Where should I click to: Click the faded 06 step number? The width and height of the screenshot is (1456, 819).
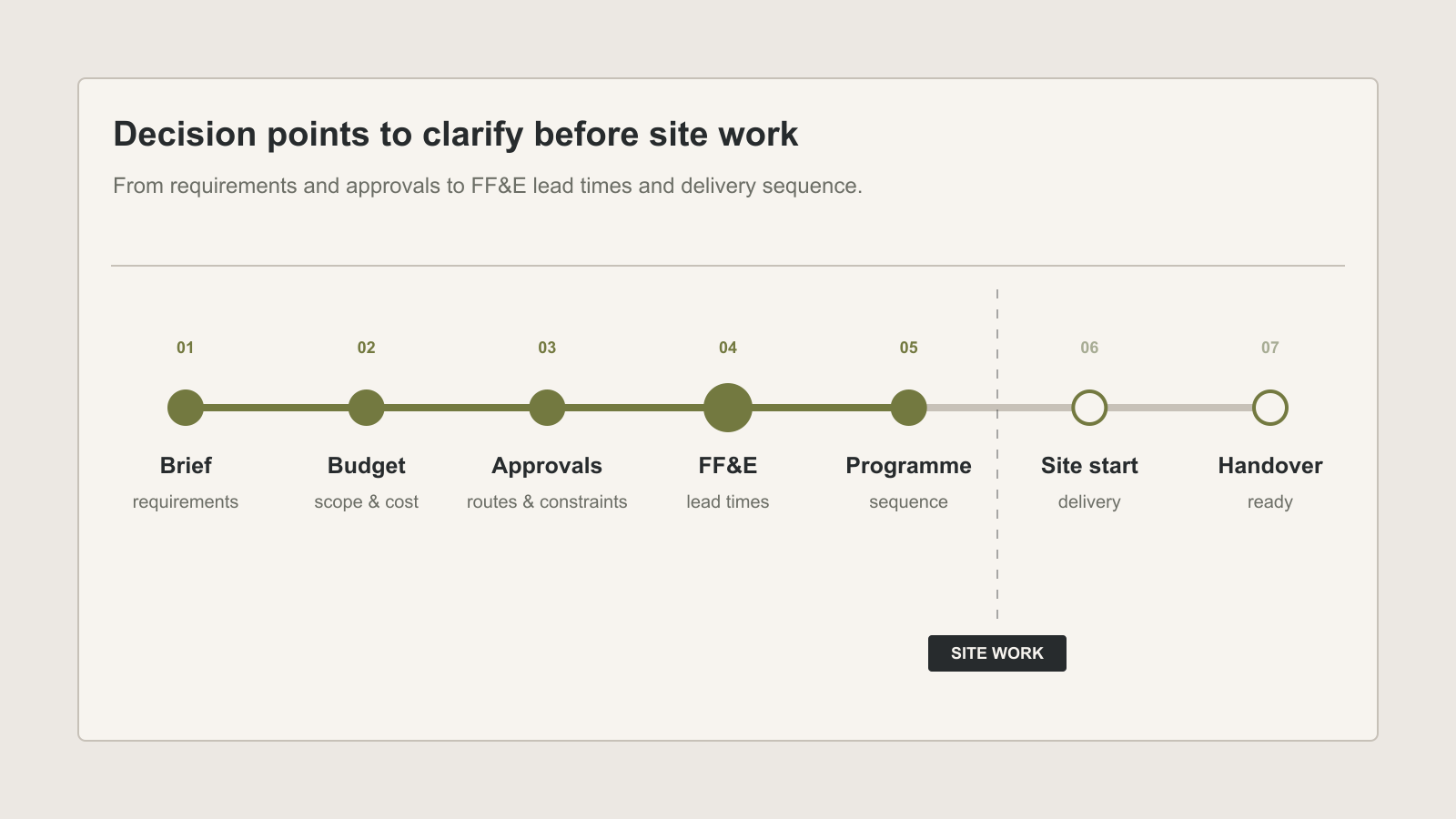1089,348
